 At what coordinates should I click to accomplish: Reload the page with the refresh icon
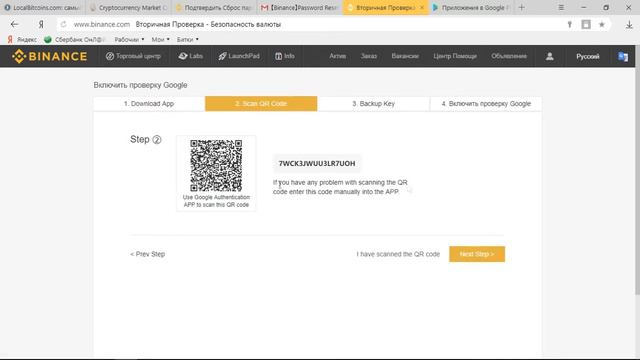coord(64,24)
